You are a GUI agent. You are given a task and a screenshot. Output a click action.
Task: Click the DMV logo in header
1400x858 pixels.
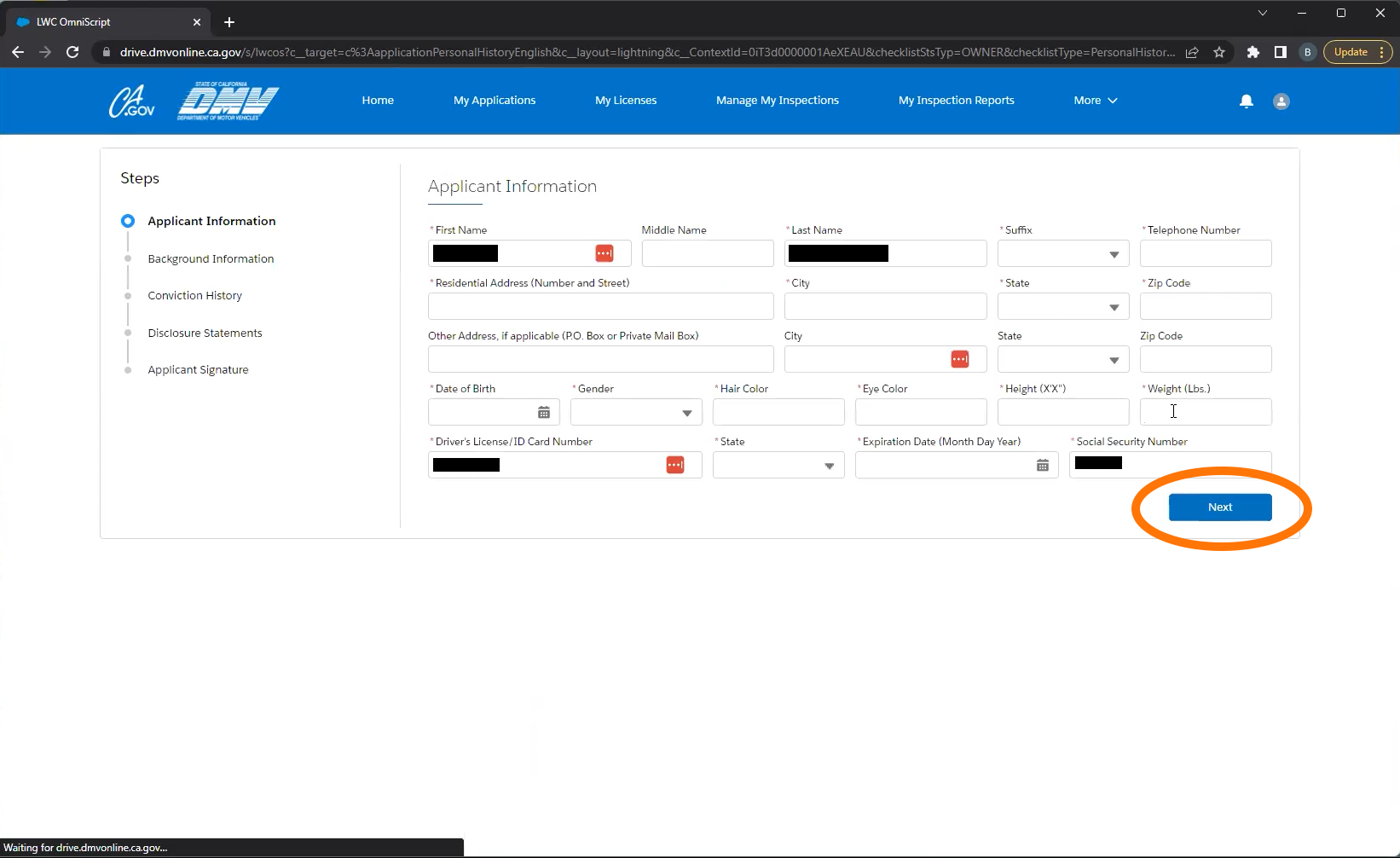point(228,101)
